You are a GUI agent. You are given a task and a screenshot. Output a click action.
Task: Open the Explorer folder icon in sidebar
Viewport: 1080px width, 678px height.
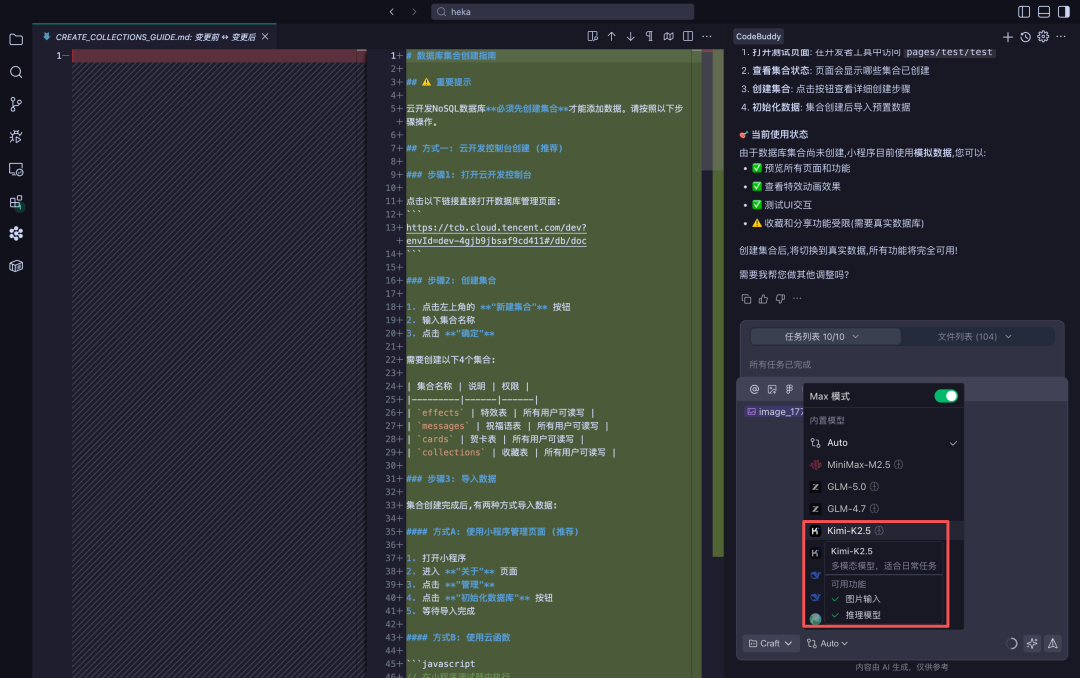[16, 40]
